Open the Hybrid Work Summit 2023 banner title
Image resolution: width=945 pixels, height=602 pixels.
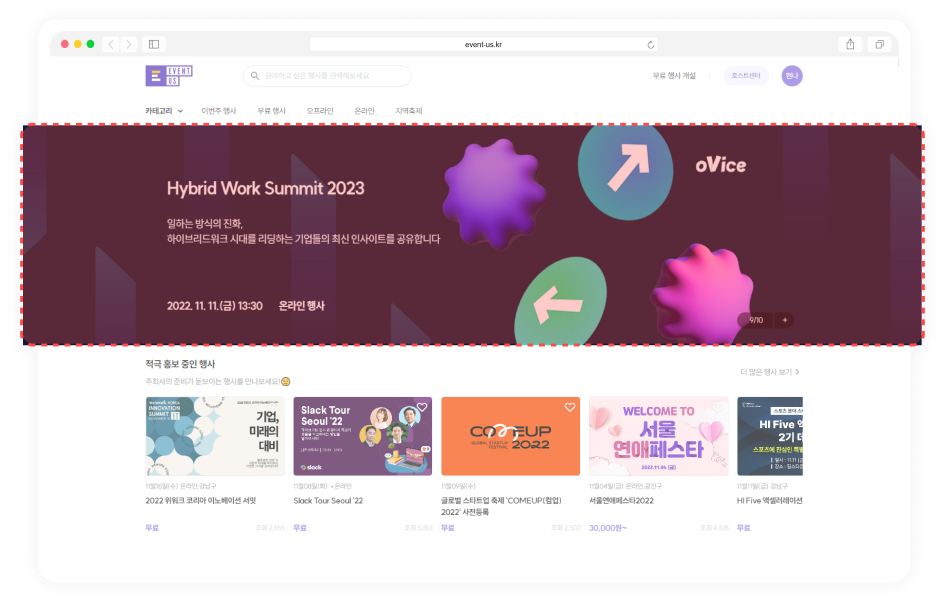266,189
